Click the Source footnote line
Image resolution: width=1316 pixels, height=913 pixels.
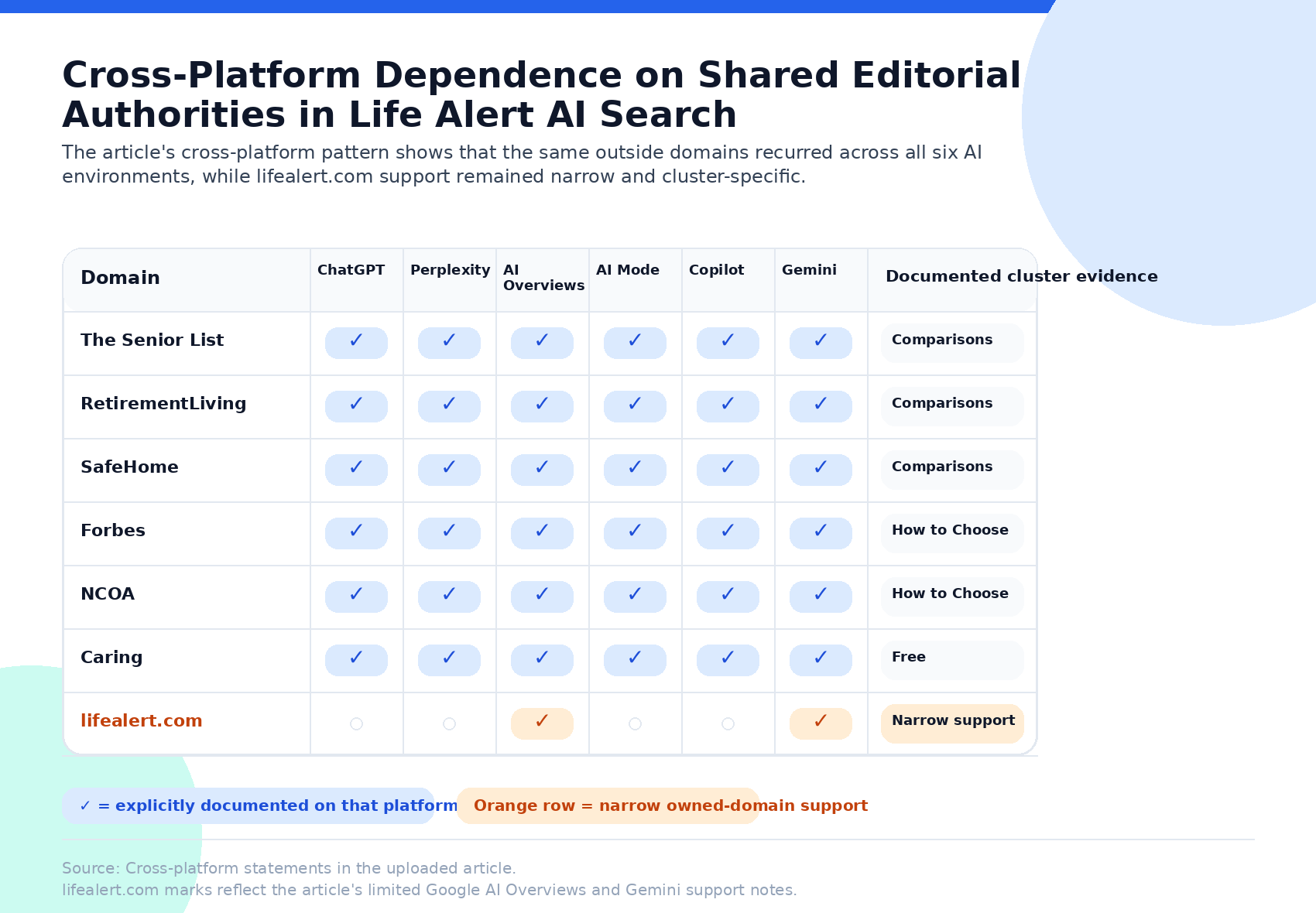(x=289, y=868)
